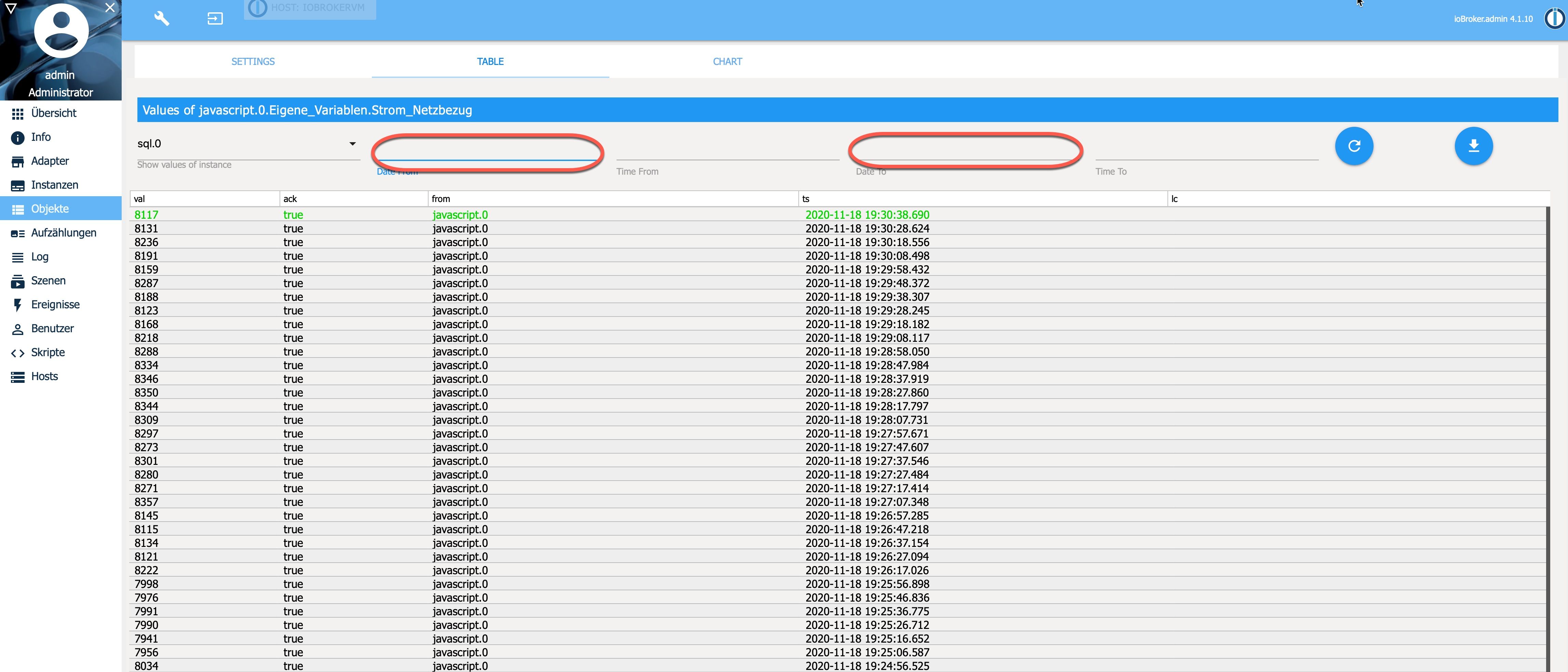Click the blue refresh values button
1568x672 pixels.
(1354, 146)
